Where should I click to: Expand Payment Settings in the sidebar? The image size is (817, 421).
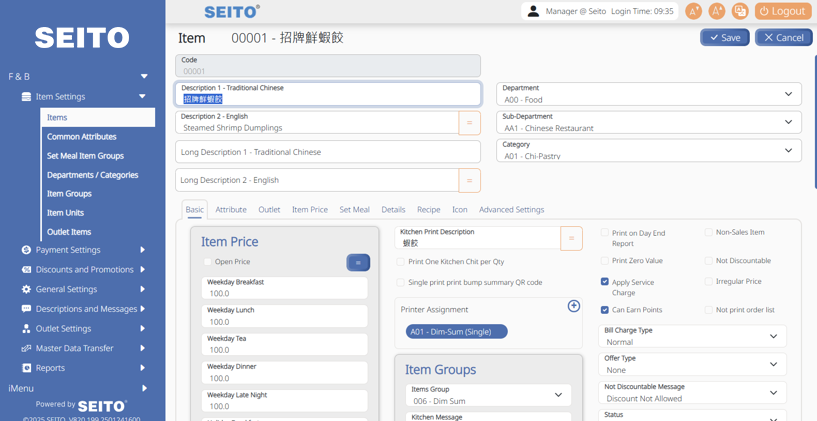click(x=83, y=250)
